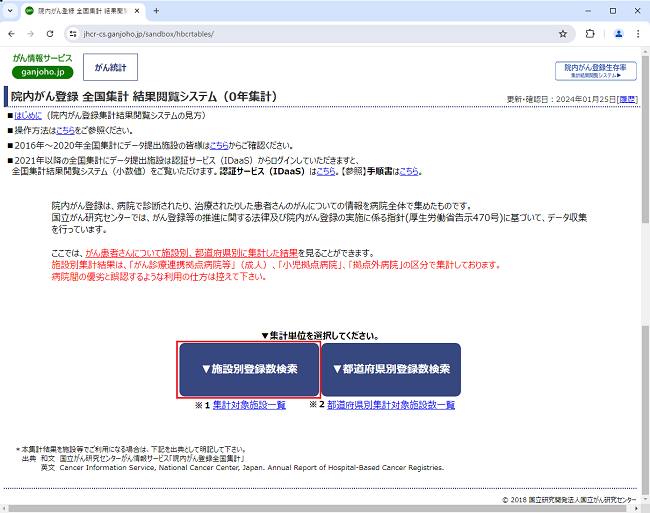The width and height of the screenshot is (650, 513).
Task: Click the ganjoho.jp がん情報サービス logo
Action: point(44,67)
